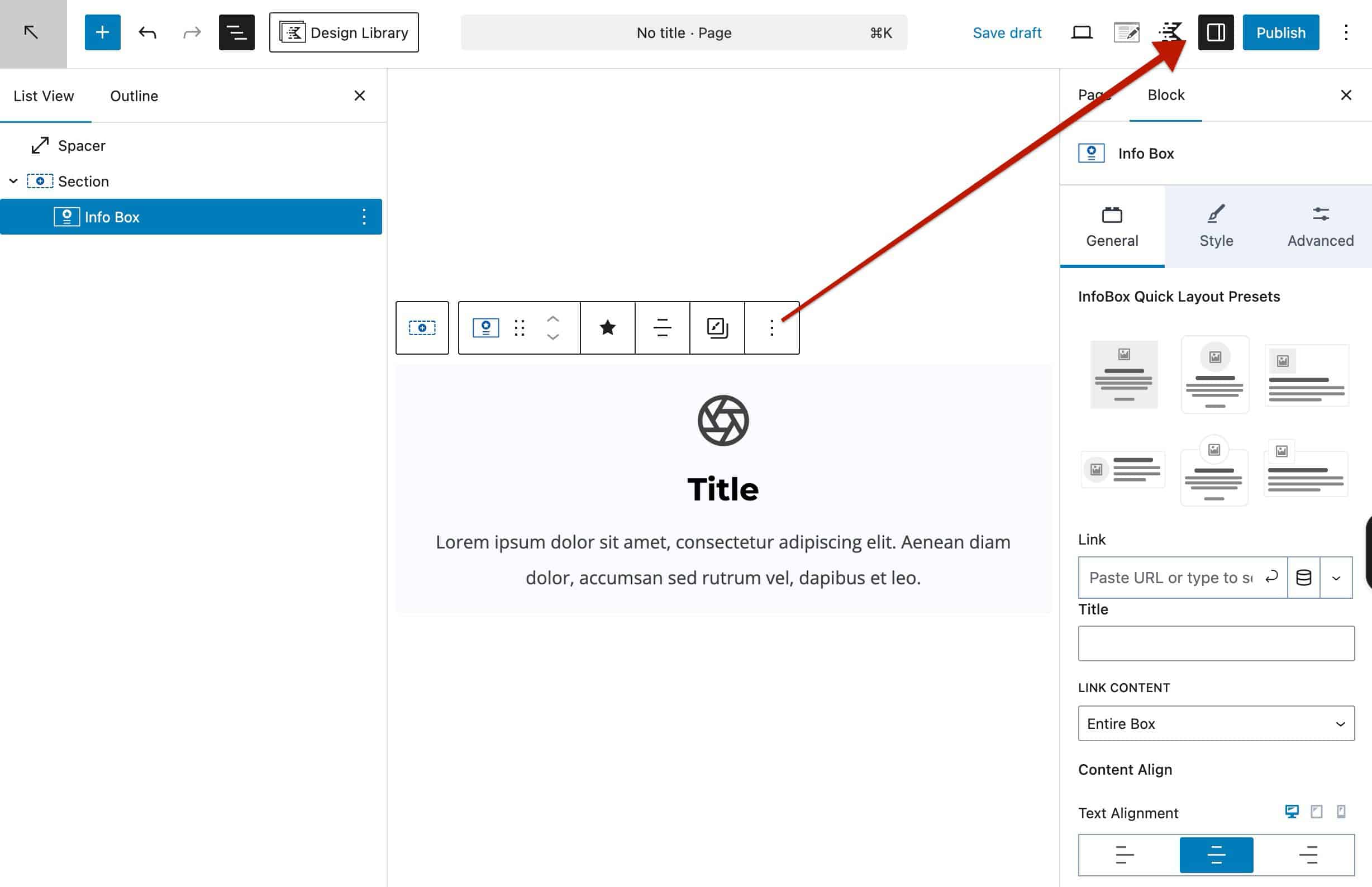Click the Save draft link
Viewport: 1372px width, 887px height.
pyautogui.click(x=1007, y=33)
